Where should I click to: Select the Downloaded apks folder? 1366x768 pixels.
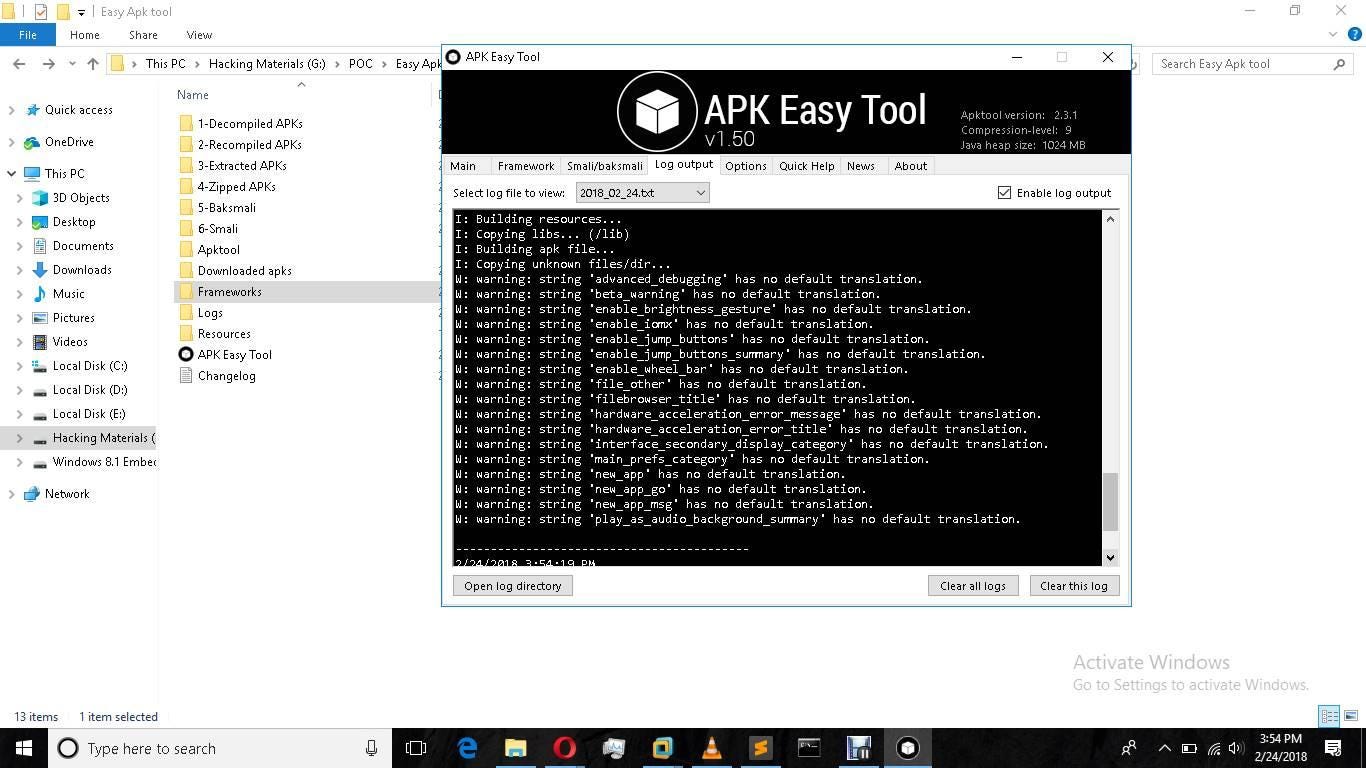point(244,271)
